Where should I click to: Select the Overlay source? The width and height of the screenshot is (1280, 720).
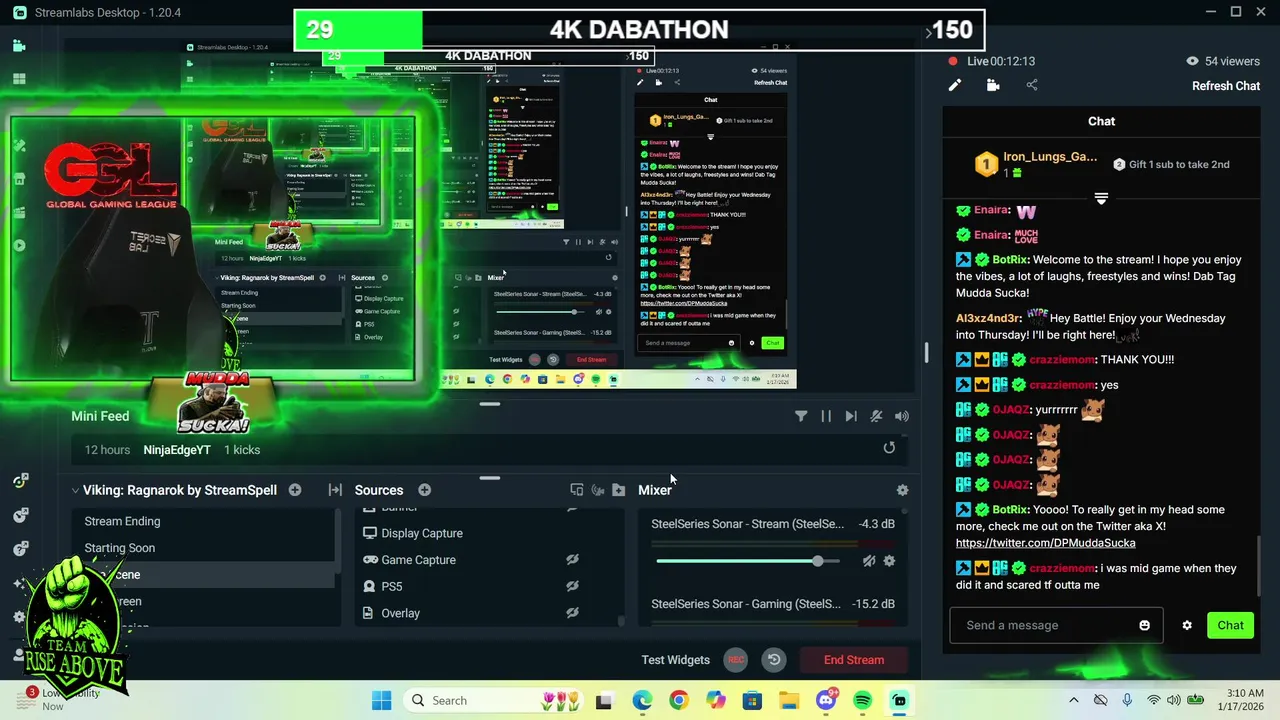pyautogui.click(x=400, y=613)
